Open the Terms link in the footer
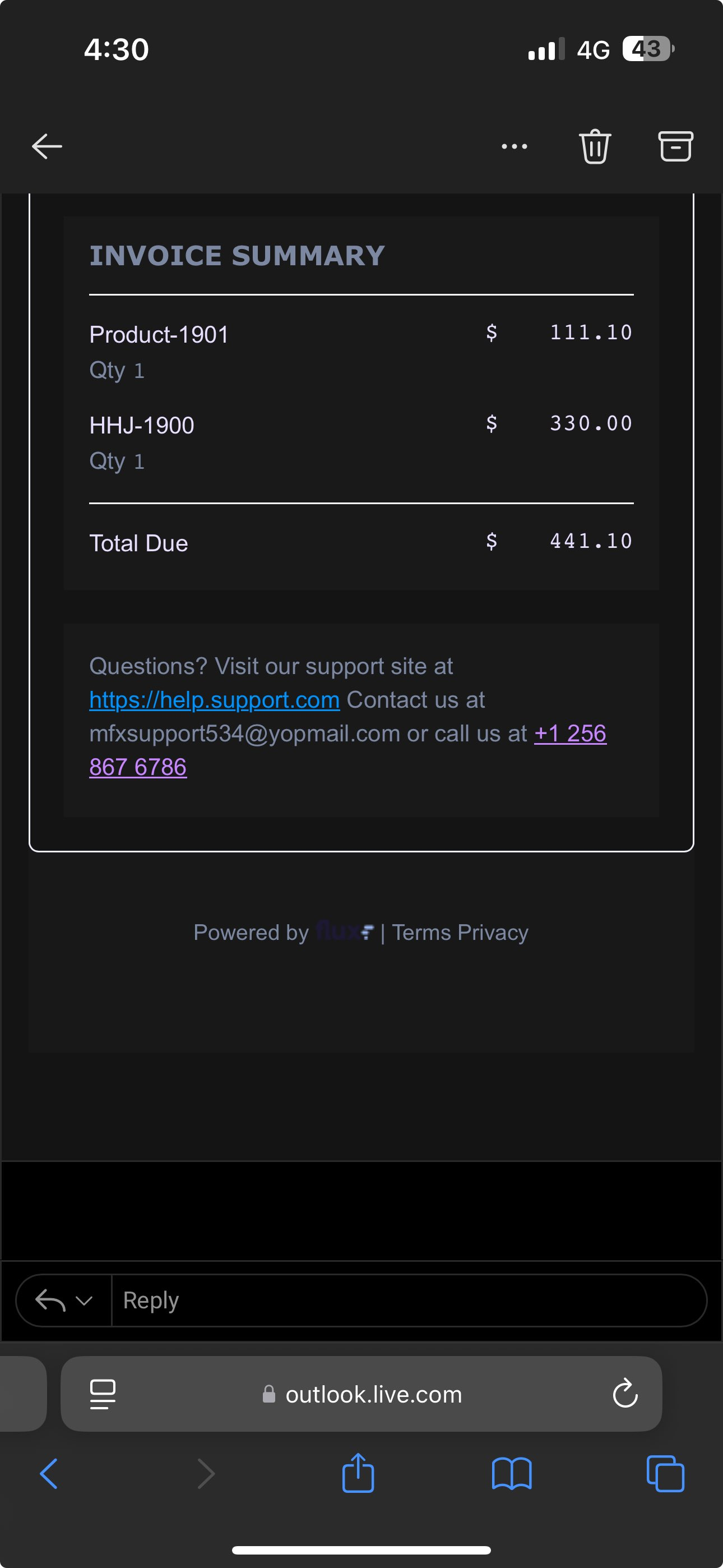This screenshot has width=723, height=1568. 421,933
